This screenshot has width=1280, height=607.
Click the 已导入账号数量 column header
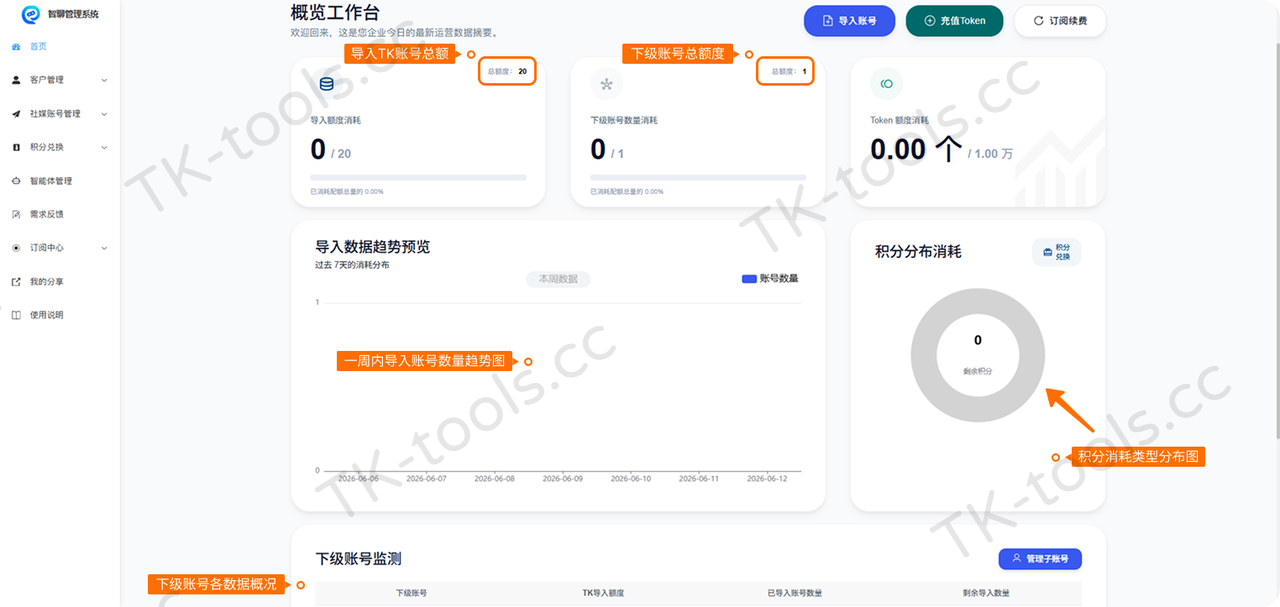click(x=795, y=593)
